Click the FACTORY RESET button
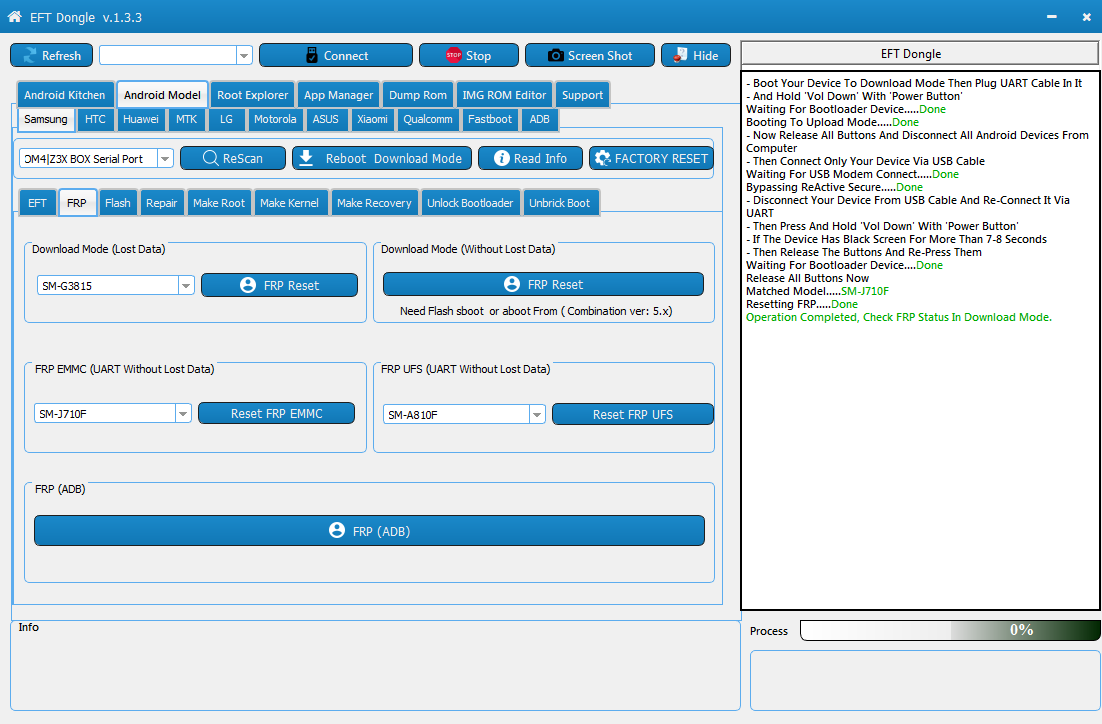Image resolution: width=1102 pixels, height=724 pixels. [x=651, y=158]
